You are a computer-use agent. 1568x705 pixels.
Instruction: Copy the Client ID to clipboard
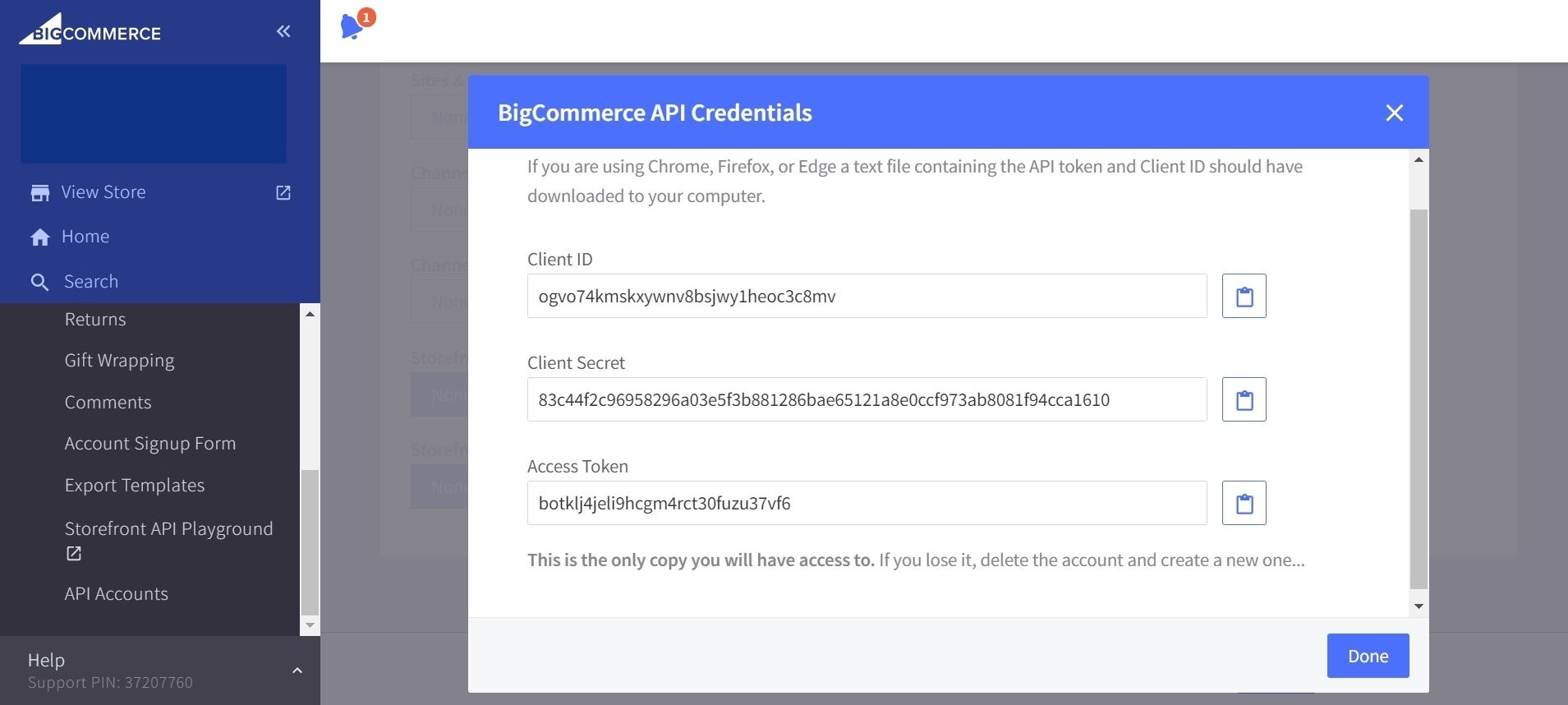pos(1244,296)
